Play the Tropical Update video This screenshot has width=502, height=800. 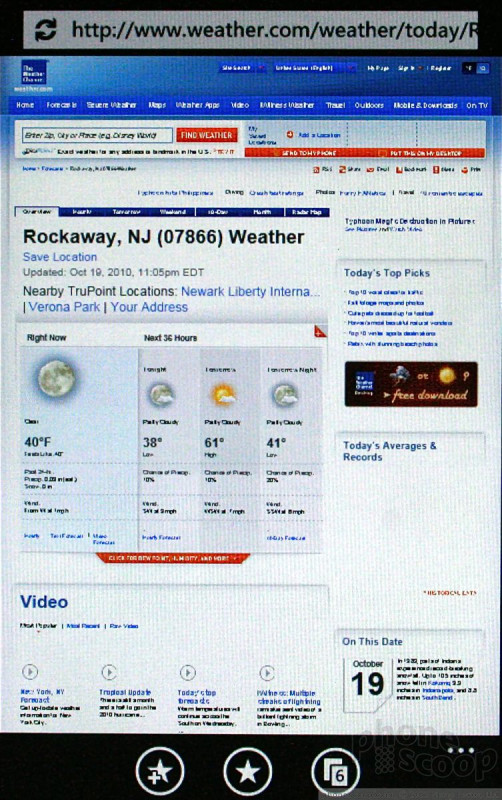point(109,672)
